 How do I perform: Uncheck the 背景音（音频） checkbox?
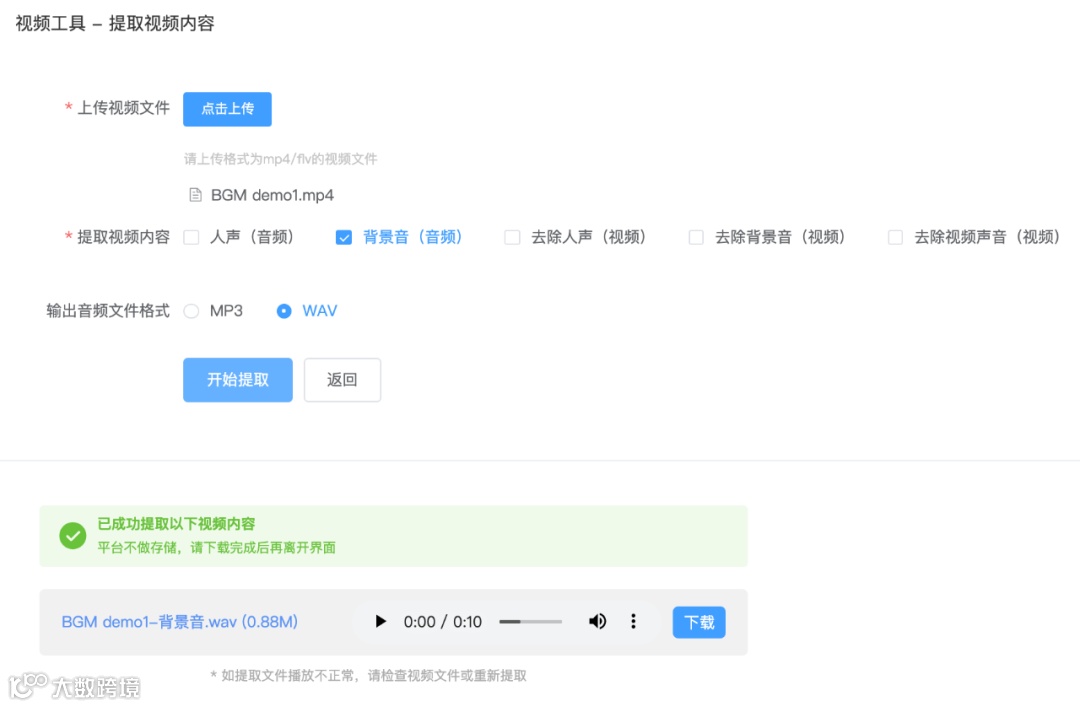[344, 237]
